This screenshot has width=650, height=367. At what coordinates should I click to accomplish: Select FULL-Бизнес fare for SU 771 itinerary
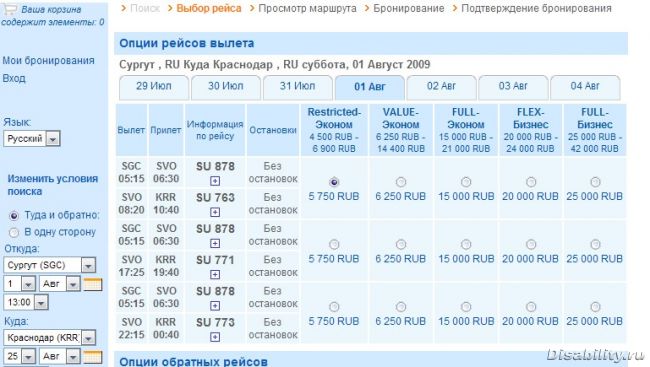click(x=595, y=244)
